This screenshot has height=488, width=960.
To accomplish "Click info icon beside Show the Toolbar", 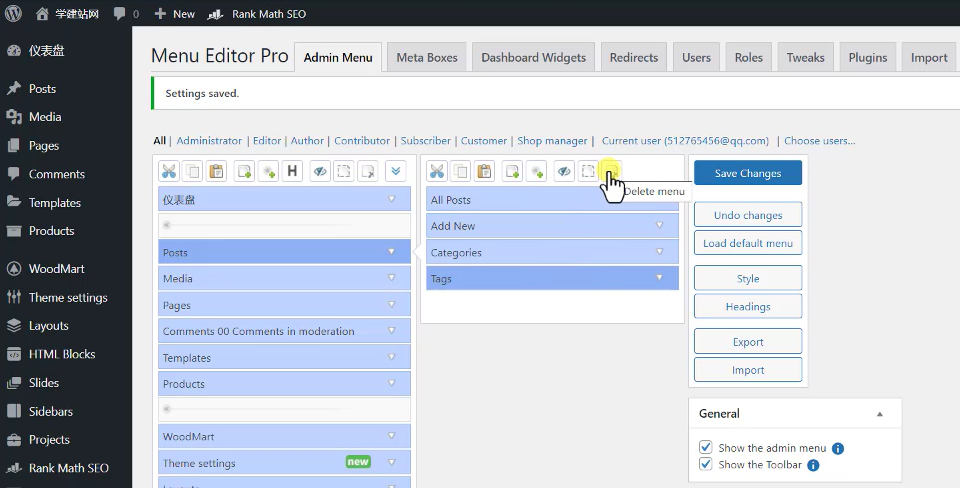I will click(x=813, y=465).
